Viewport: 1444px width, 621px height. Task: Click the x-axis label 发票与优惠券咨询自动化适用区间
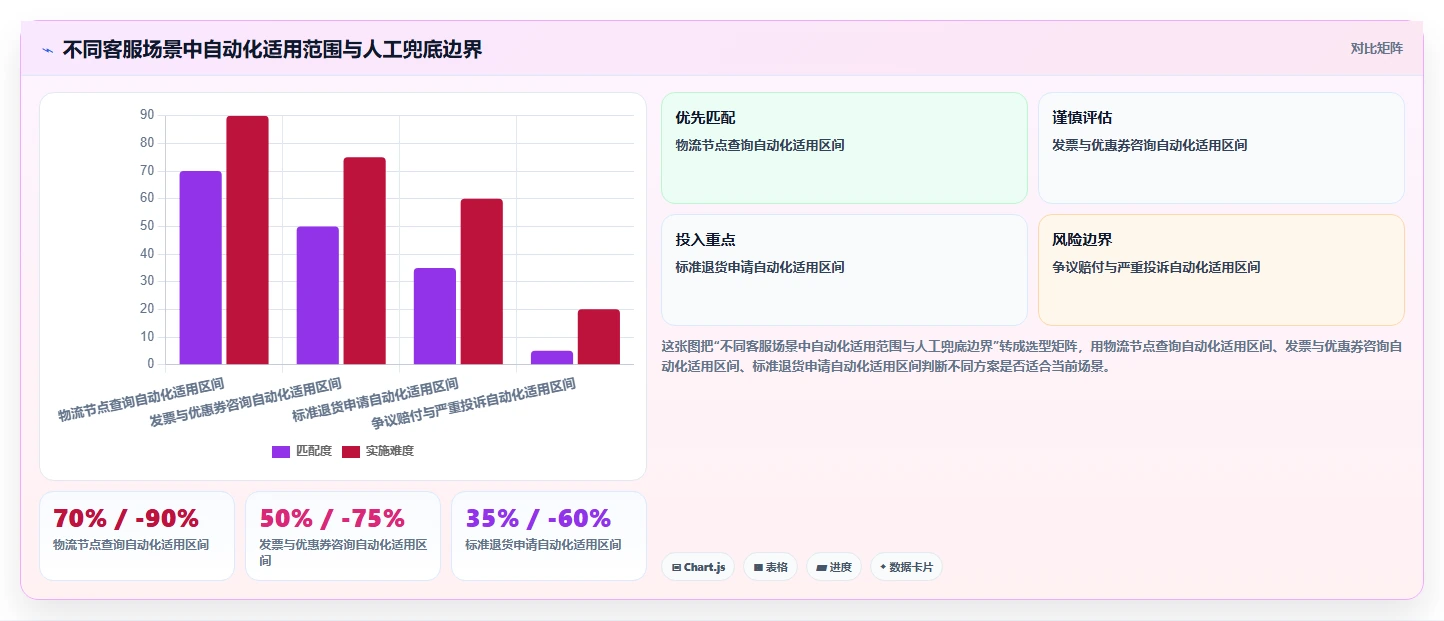246,402
